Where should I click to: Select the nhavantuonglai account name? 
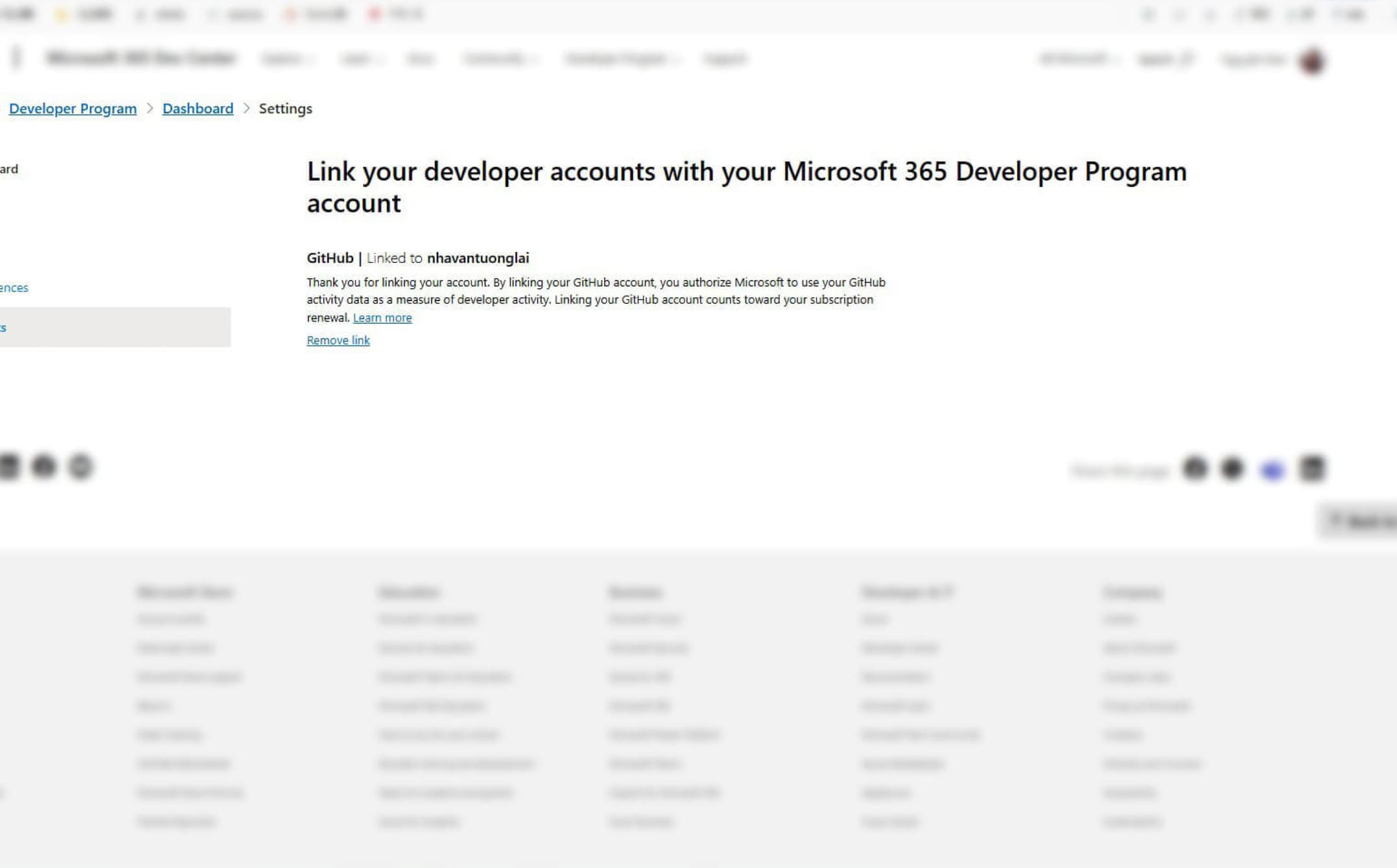[x=478, y=258]
